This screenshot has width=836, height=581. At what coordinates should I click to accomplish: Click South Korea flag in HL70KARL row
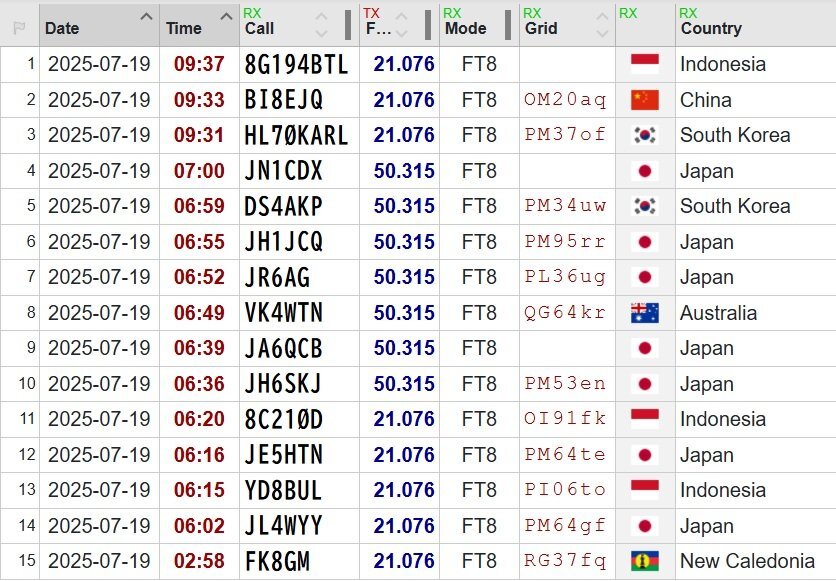(645, 135)
